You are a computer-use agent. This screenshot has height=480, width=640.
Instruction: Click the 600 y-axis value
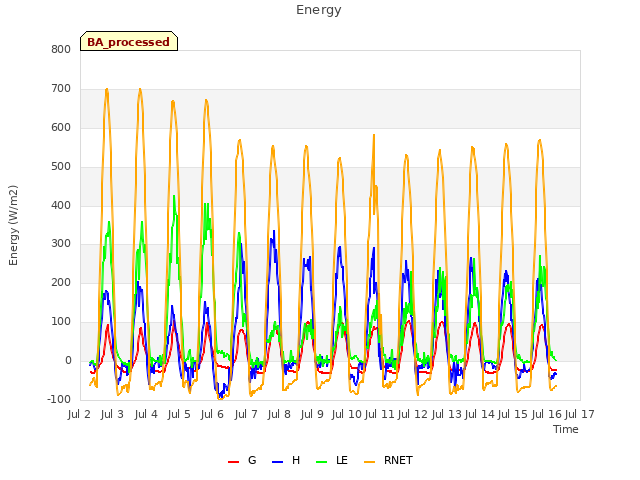tap(61, 128)
